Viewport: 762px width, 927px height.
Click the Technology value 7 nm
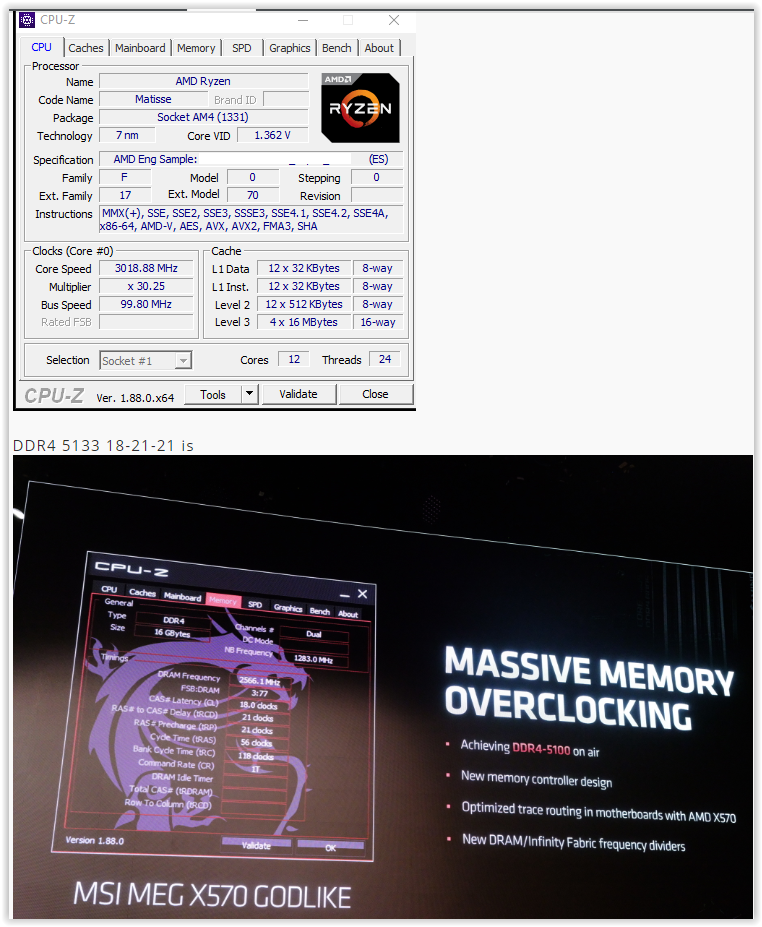127,135
